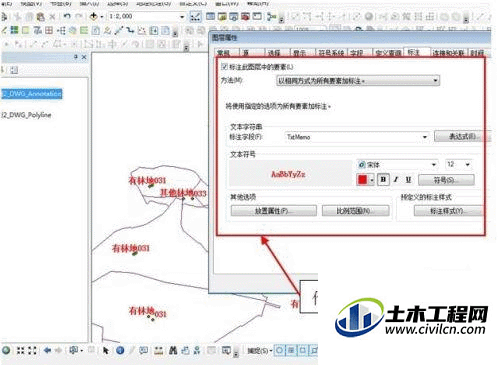Switch to the 选择 (Selection) tab
Viewport: 500px width, 365px height.
pyautogui.click(x=274, y=53)
